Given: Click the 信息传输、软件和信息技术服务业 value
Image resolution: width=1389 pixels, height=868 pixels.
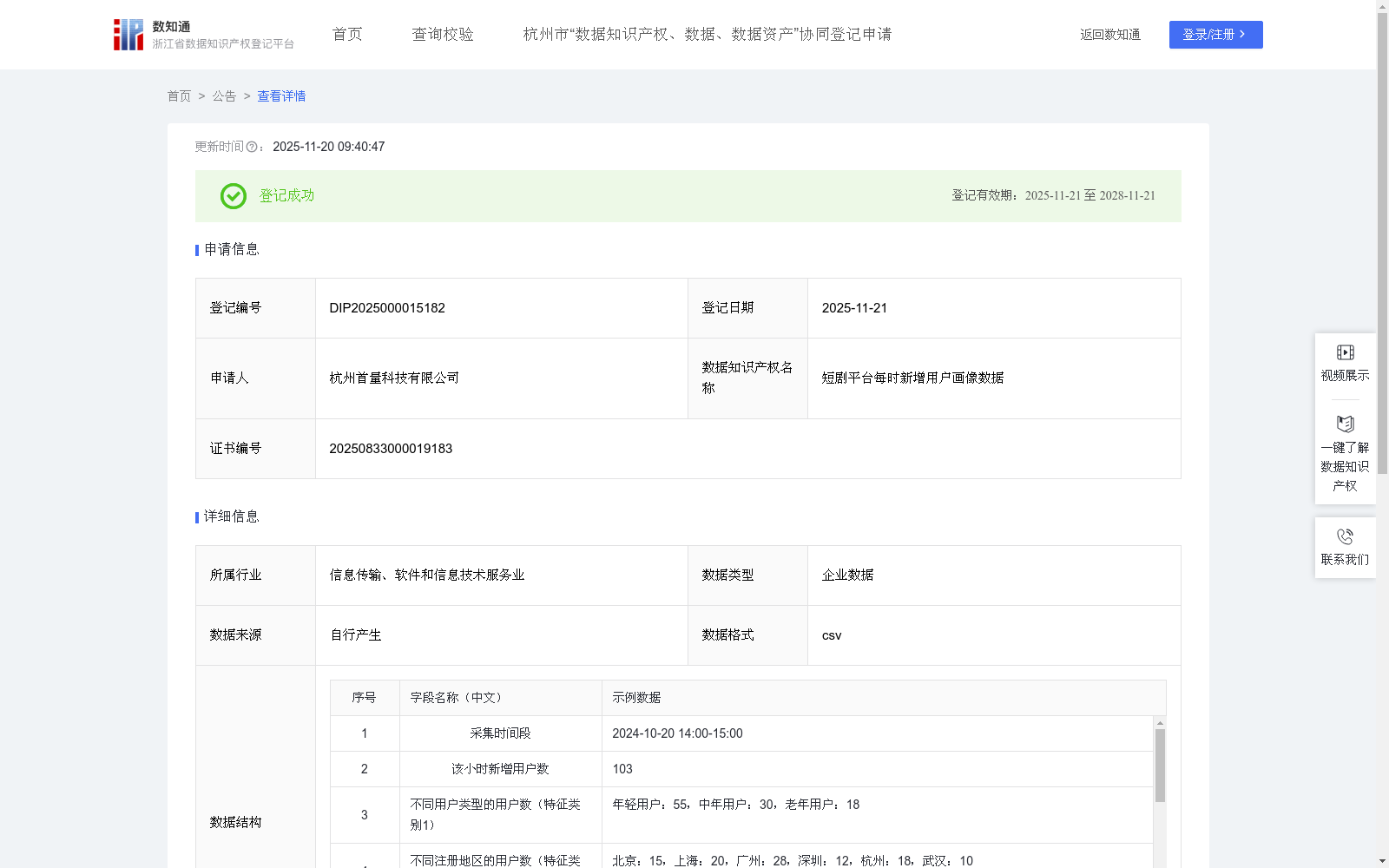Looking at the screenshot, I should [427, 575].
